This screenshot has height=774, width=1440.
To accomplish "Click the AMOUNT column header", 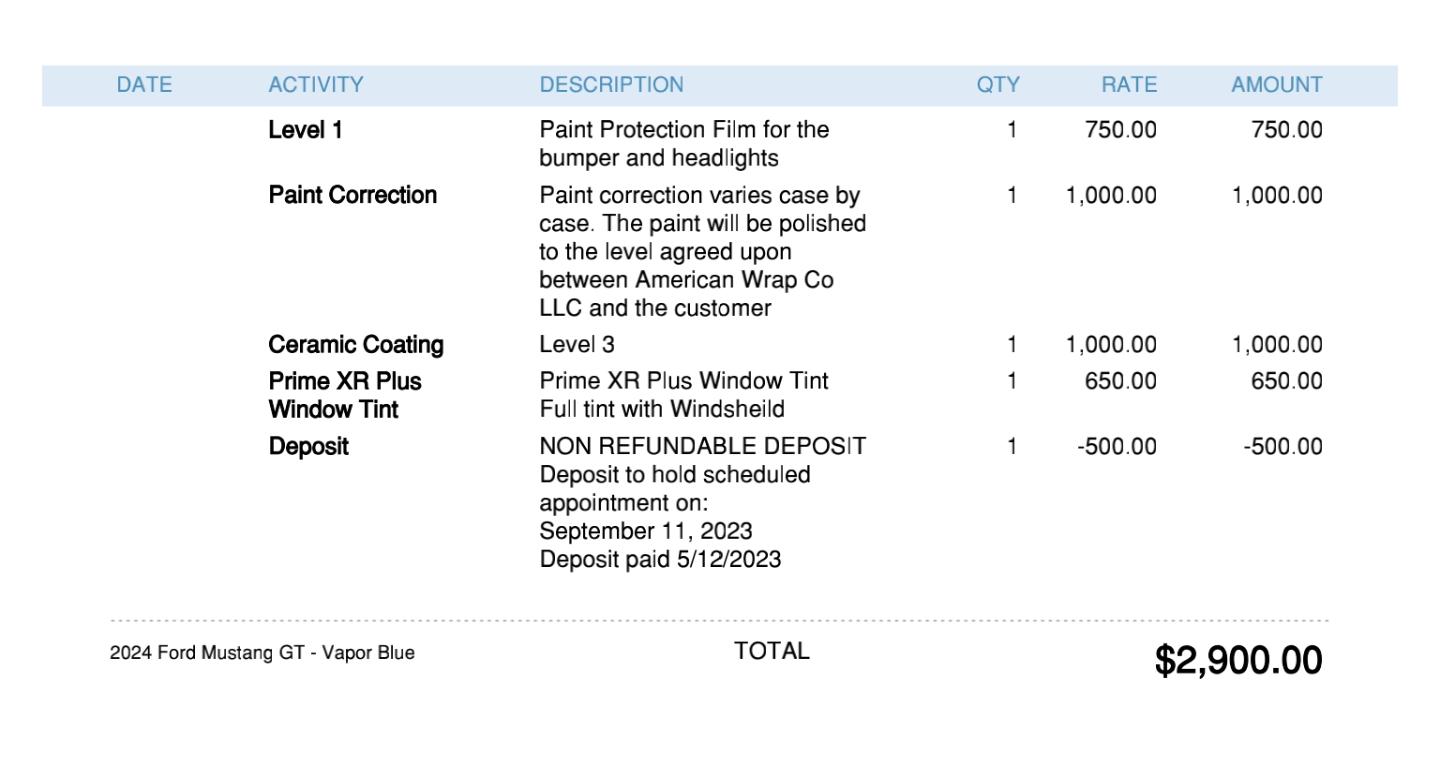I will [1277, 85].
